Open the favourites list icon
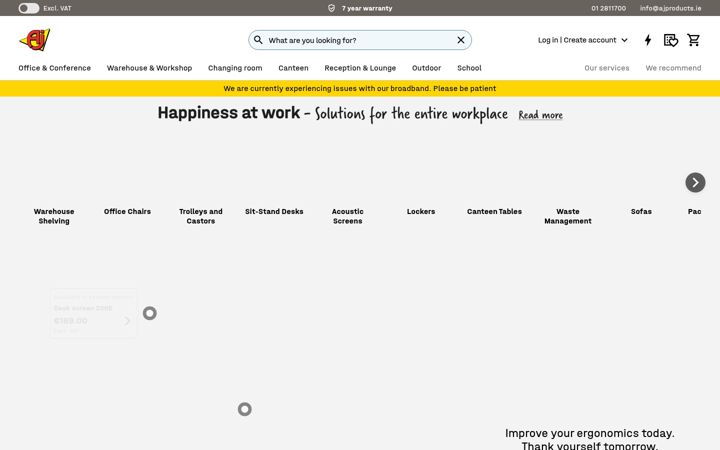The width and height of the screenshot is (720, 450). (x=671, y=40)
